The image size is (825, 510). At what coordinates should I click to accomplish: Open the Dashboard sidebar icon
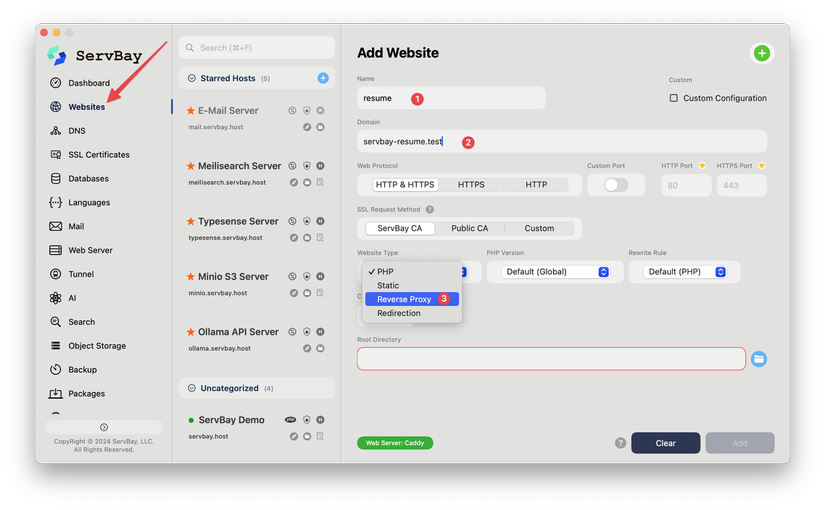point(55,83)
